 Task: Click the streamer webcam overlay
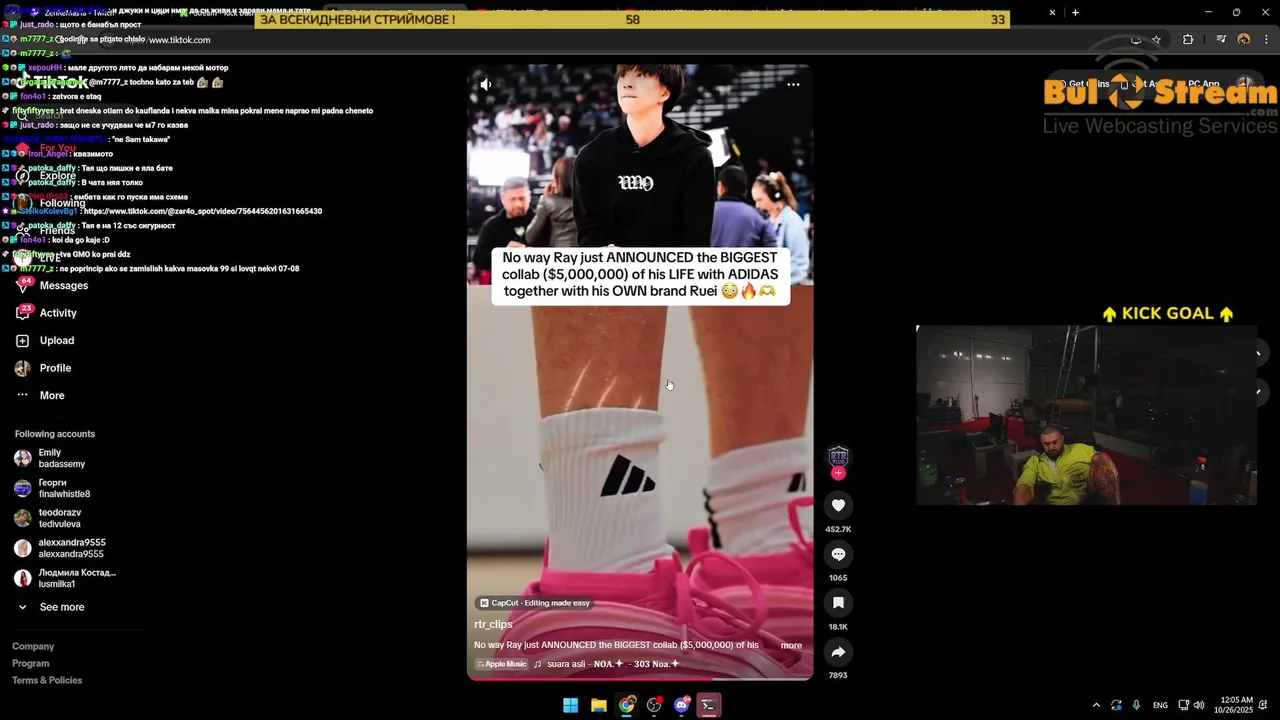(1086, 415)
